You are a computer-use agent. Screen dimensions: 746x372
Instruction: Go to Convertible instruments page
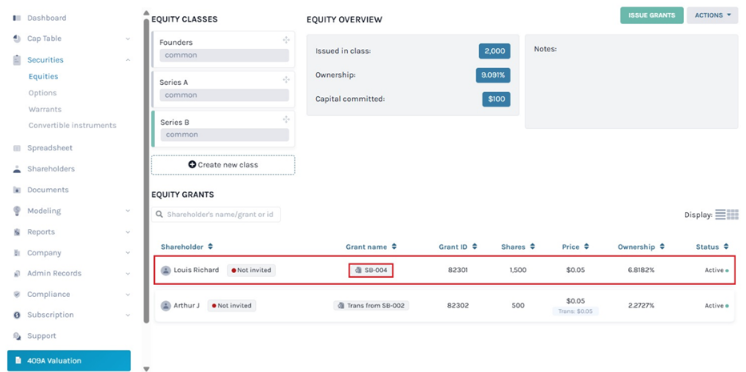tap(72, 126)
